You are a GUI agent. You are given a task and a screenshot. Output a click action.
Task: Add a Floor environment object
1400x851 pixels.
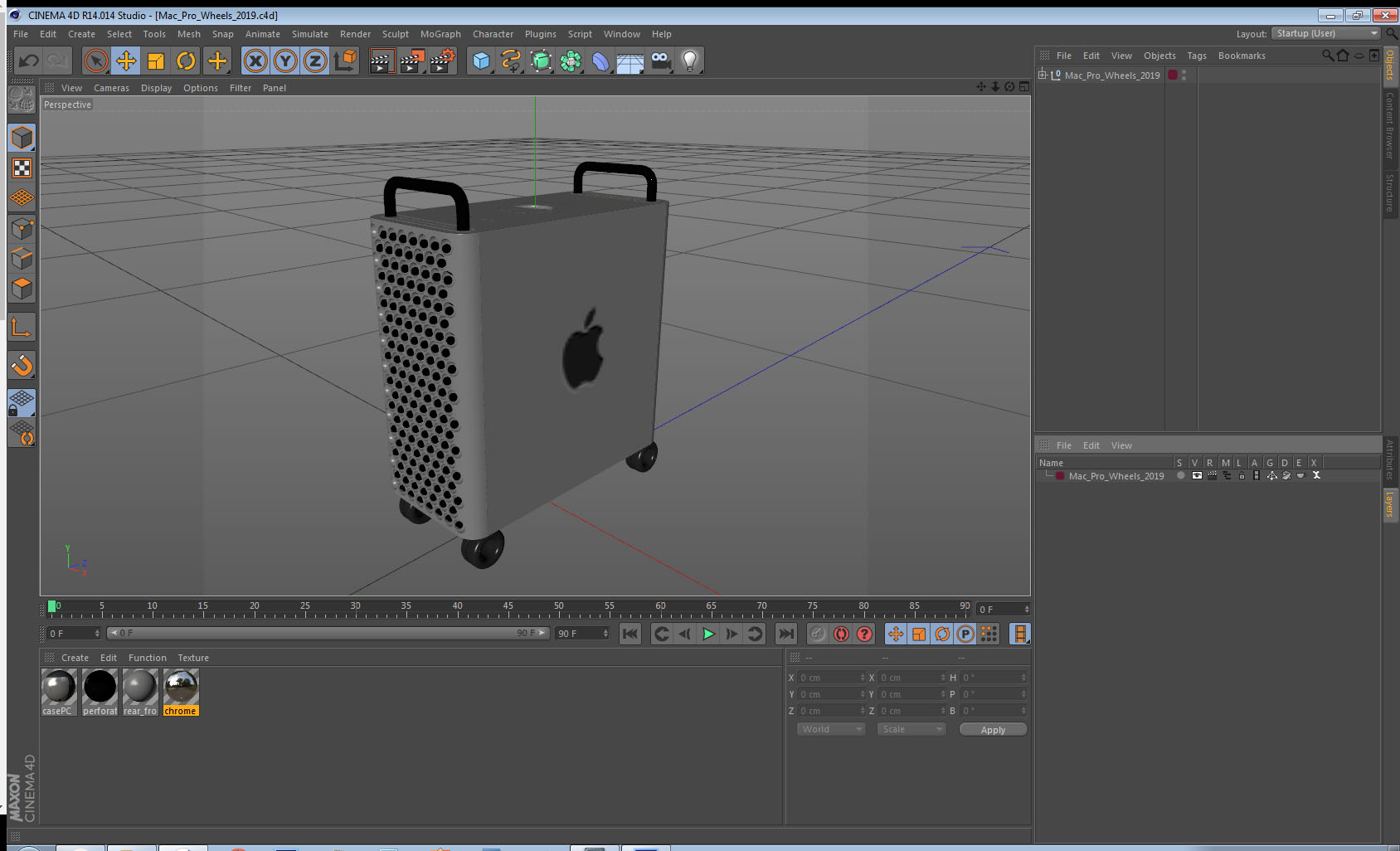click(630, 61)
